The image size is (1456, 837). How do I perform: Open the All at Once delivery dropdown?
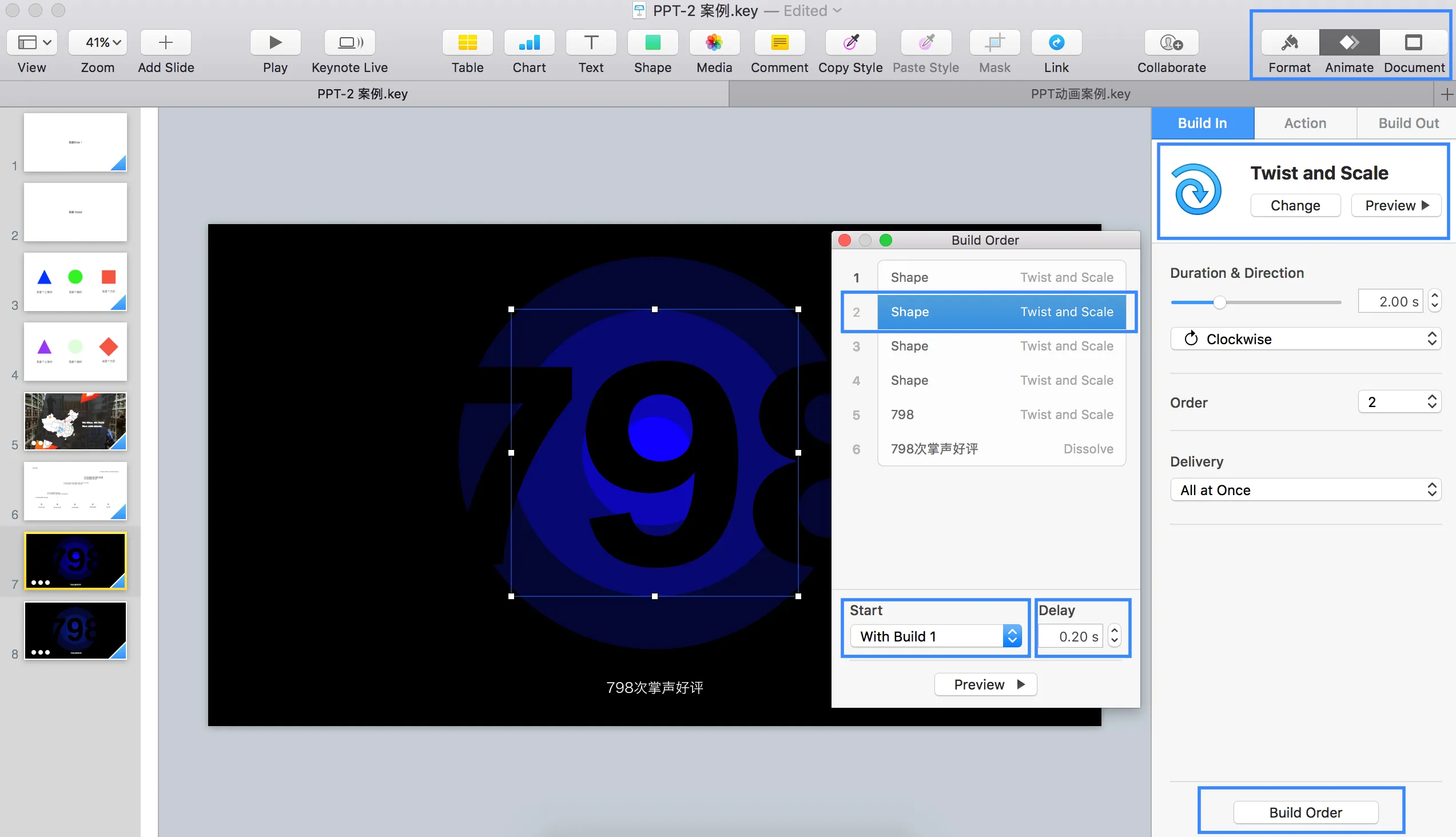pyautogui.click(x=1305, y=490)
